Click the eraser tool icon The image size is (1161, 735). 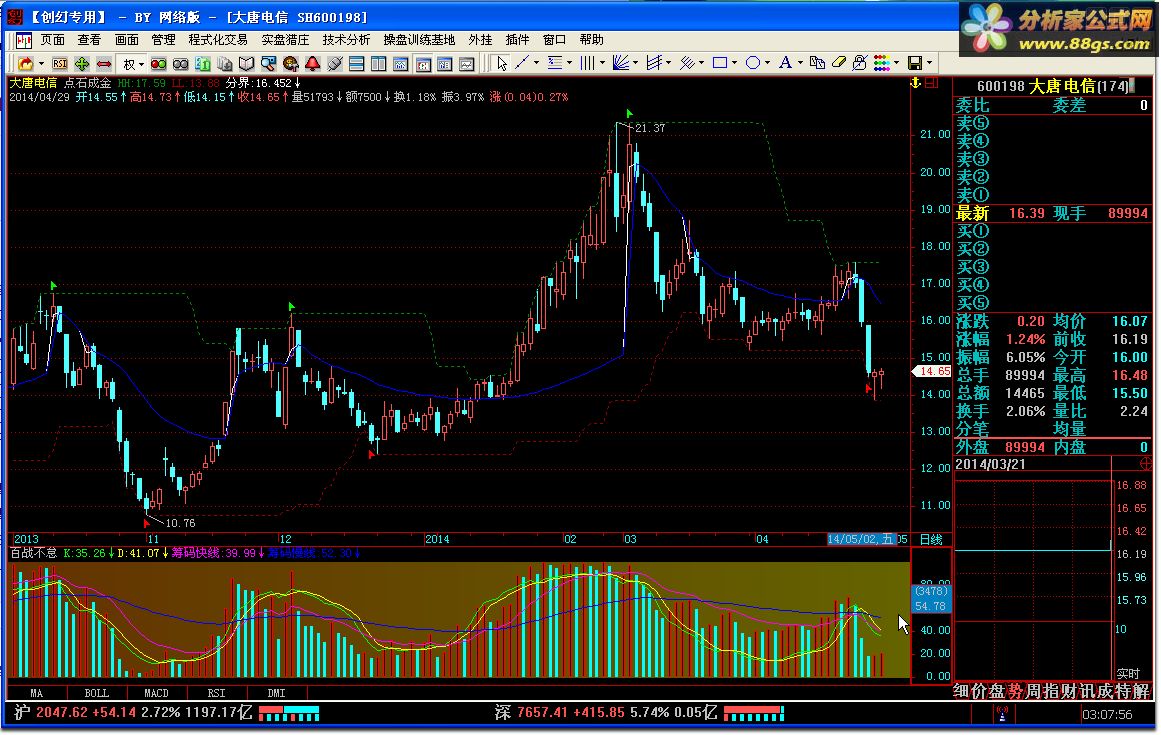(838, 62)
